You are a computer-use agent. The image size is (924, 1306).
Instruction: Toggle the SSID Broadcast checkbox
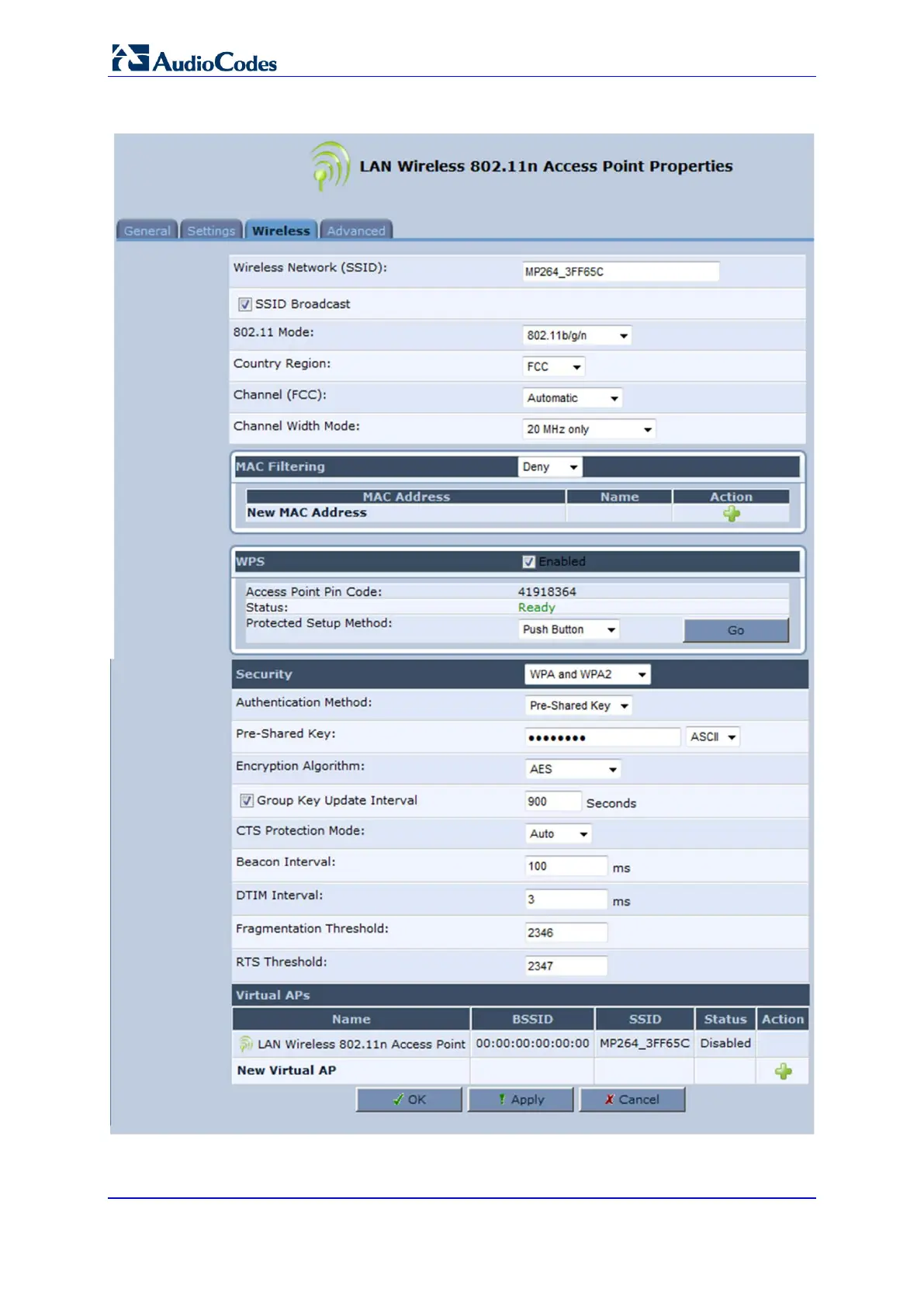pos(245,304)
